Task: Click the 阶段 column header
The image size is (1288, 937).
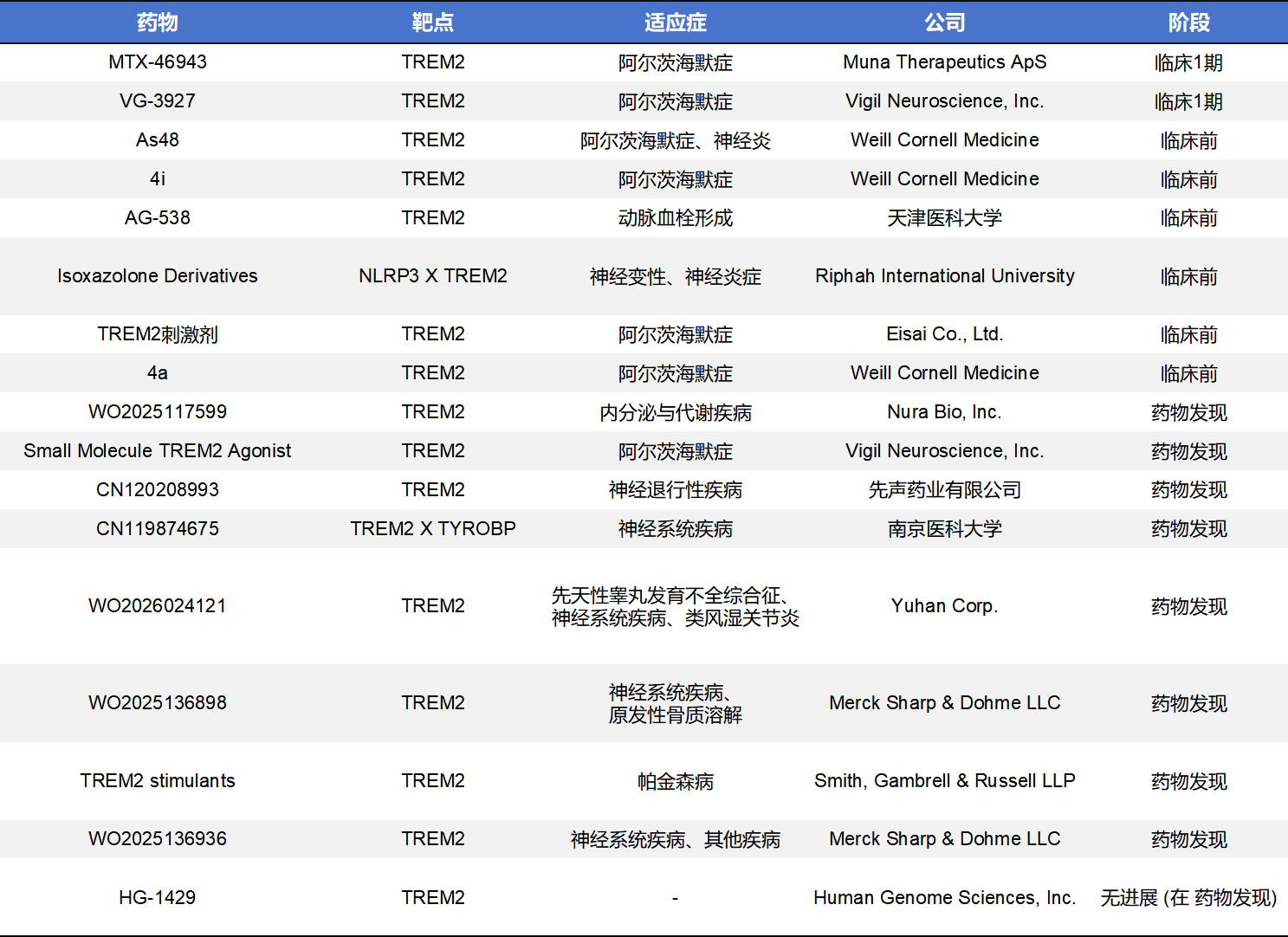Action: pos(1188,23)
